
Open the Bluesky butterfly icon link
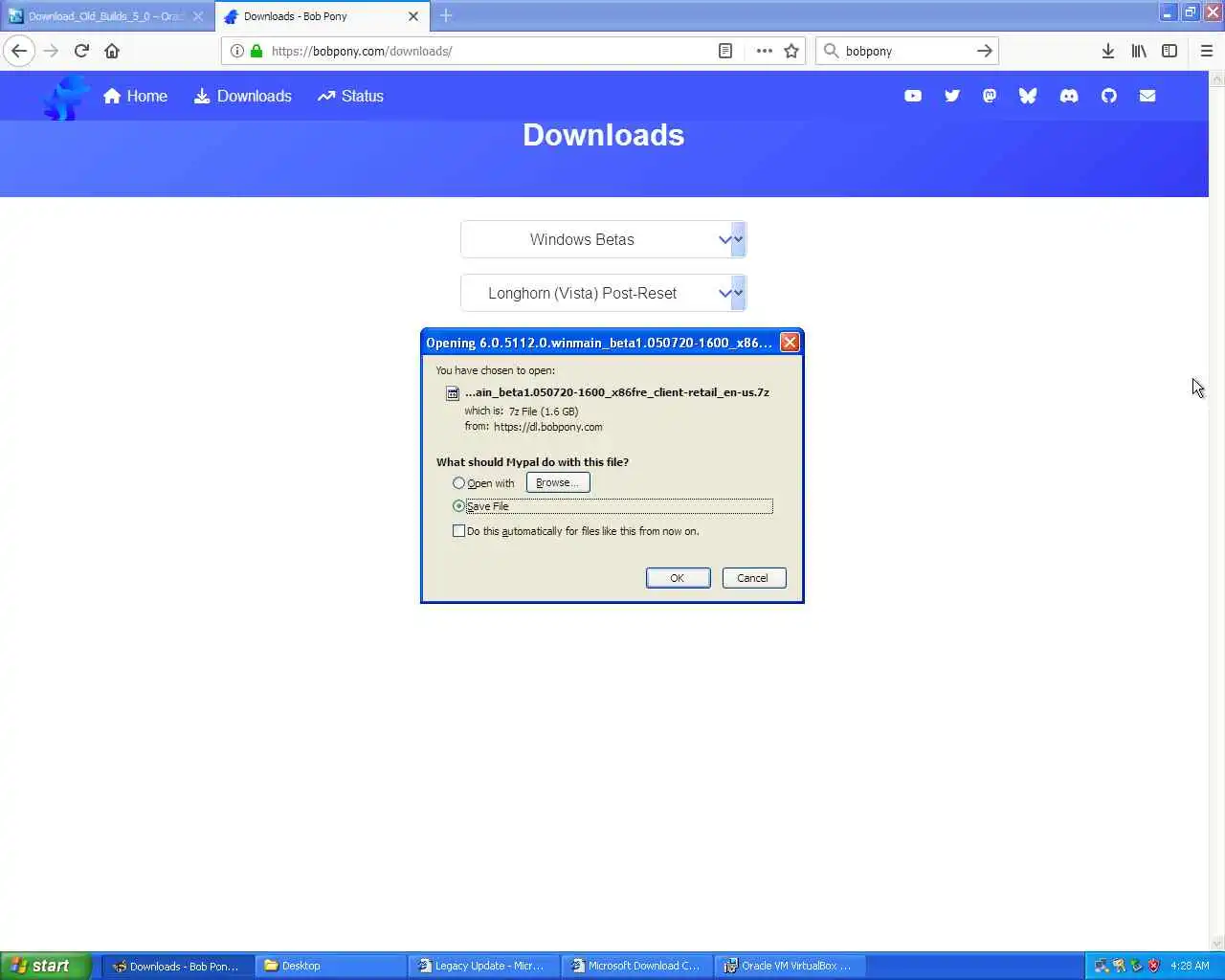pos(1028,96)
